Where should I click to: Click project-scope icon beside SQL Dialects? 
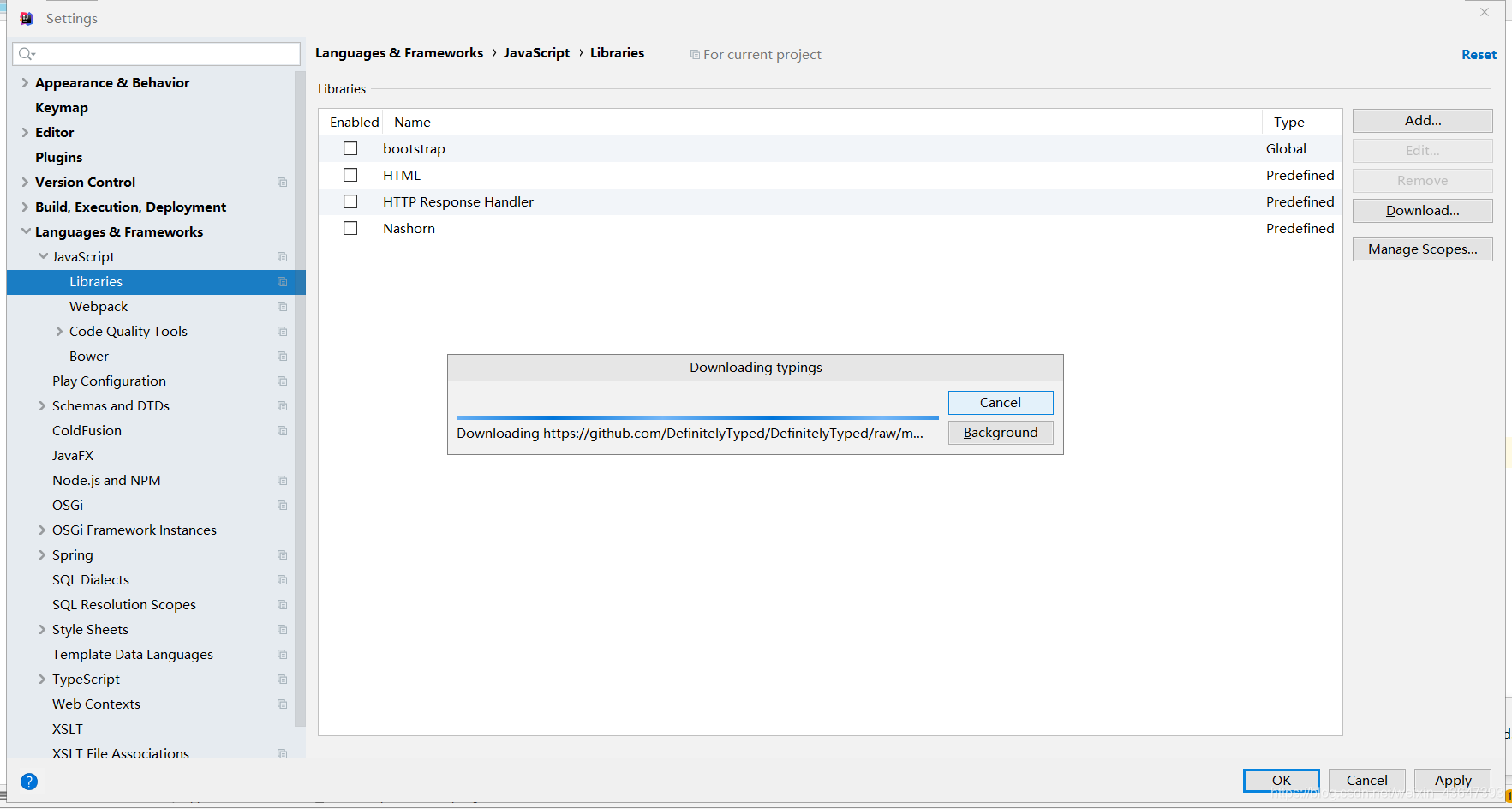[x=282, y=580]
